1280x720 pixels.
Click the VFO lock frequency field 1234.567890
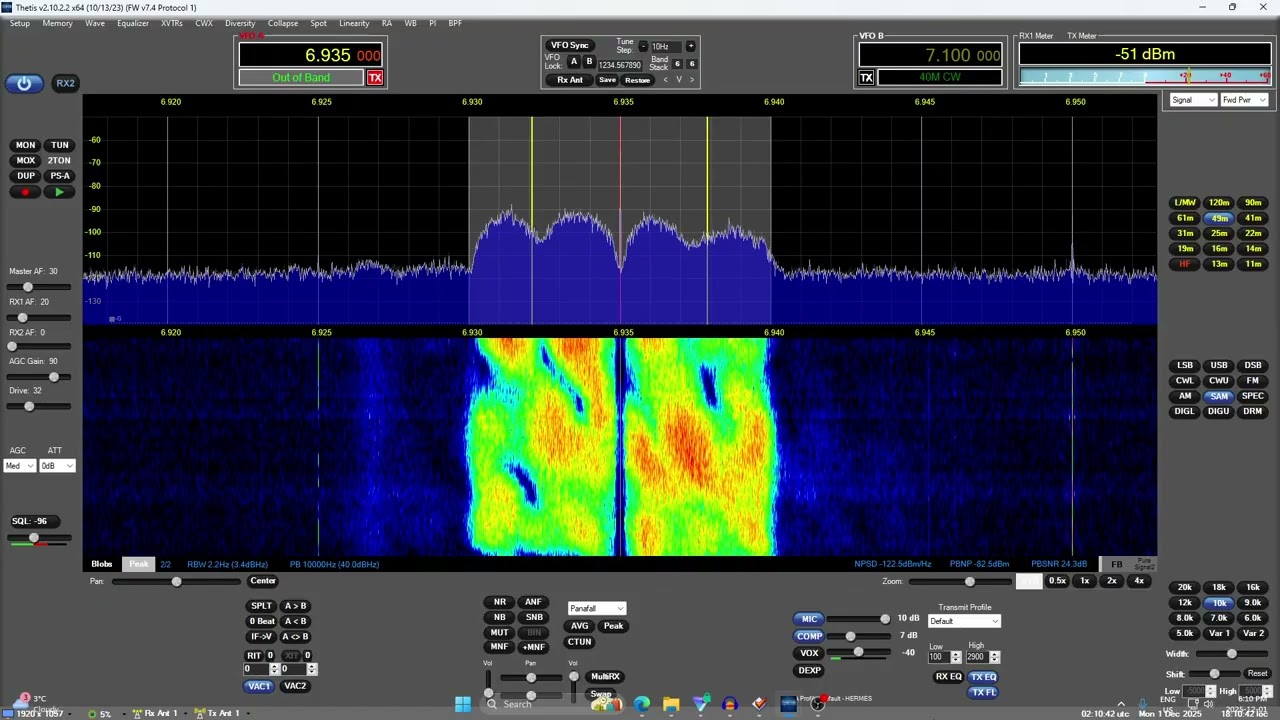tap(619, 65)
